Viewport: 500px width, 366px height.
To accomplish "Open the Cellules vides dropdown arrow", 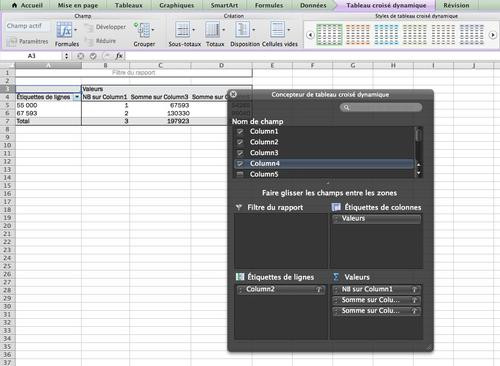I will [x=289, y=30].
